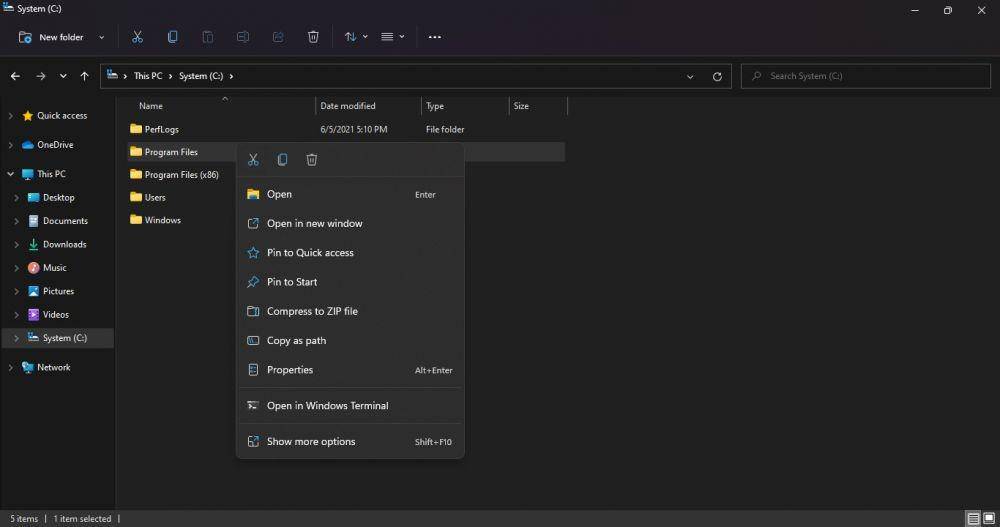Switch to Large icons view in status bar

[x=989, y=518]
